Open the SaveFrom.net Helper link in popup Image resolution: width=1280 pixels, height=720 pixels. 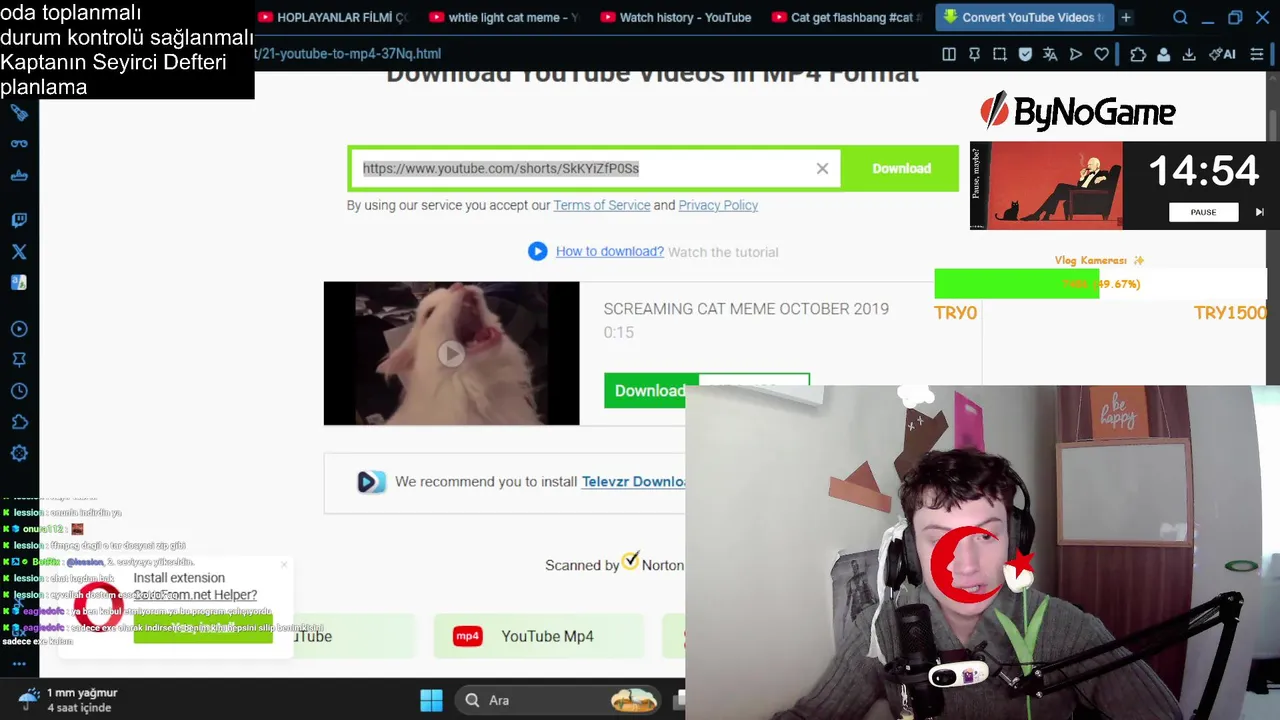(x=195, y=595)
